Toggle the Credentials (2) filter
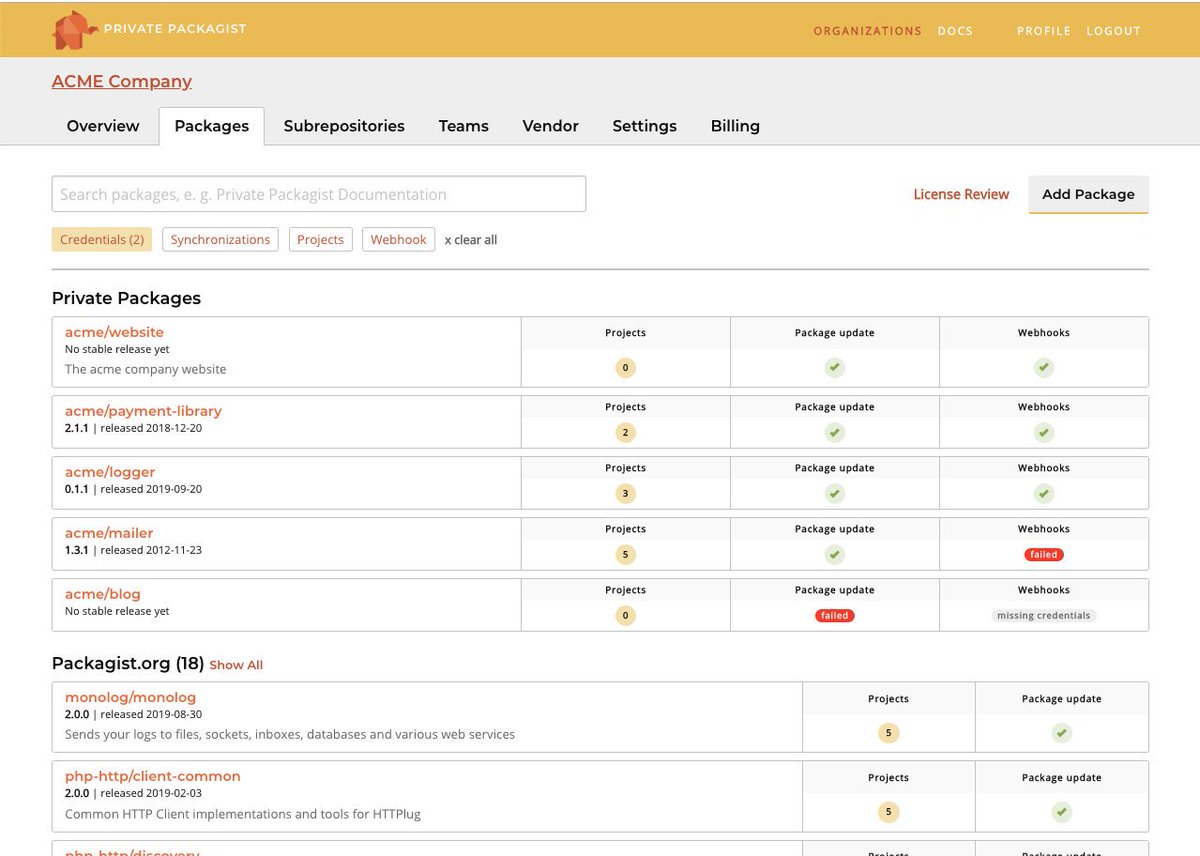The height and width of the screenshot is (856, 1200). click(x=102, y=240)
